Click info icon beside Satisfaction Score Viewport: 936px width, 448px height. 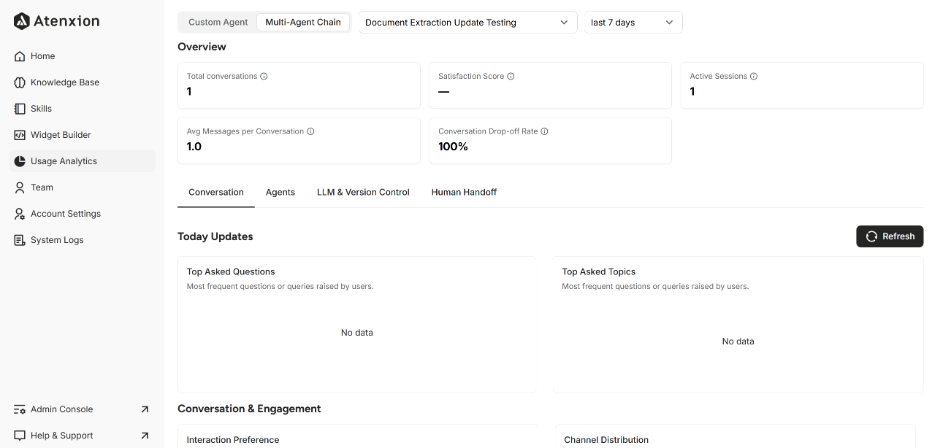click(x=511, y=76)
